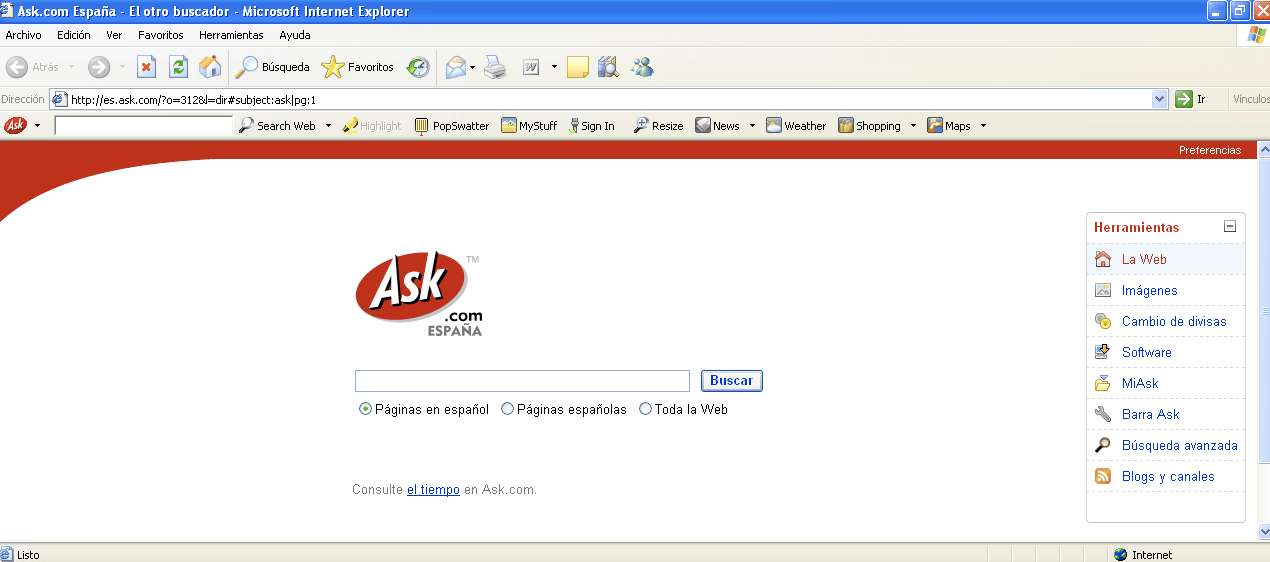This screenshot has width=1270, height=562.
Task: Open the Favoritos star panel
Action: point(357,67)
